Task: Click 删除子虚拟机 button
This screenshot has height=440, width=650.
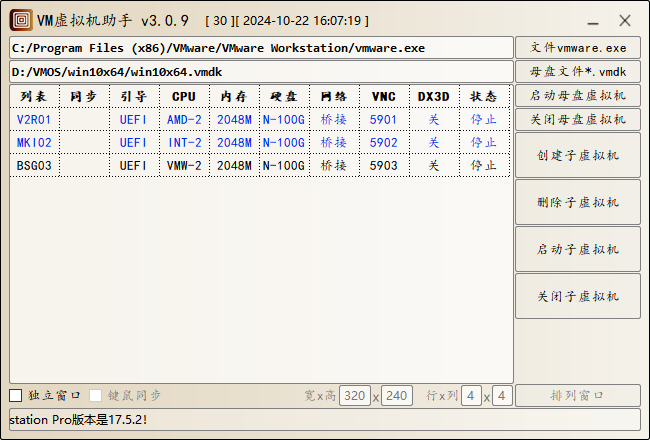Action: 578,202
